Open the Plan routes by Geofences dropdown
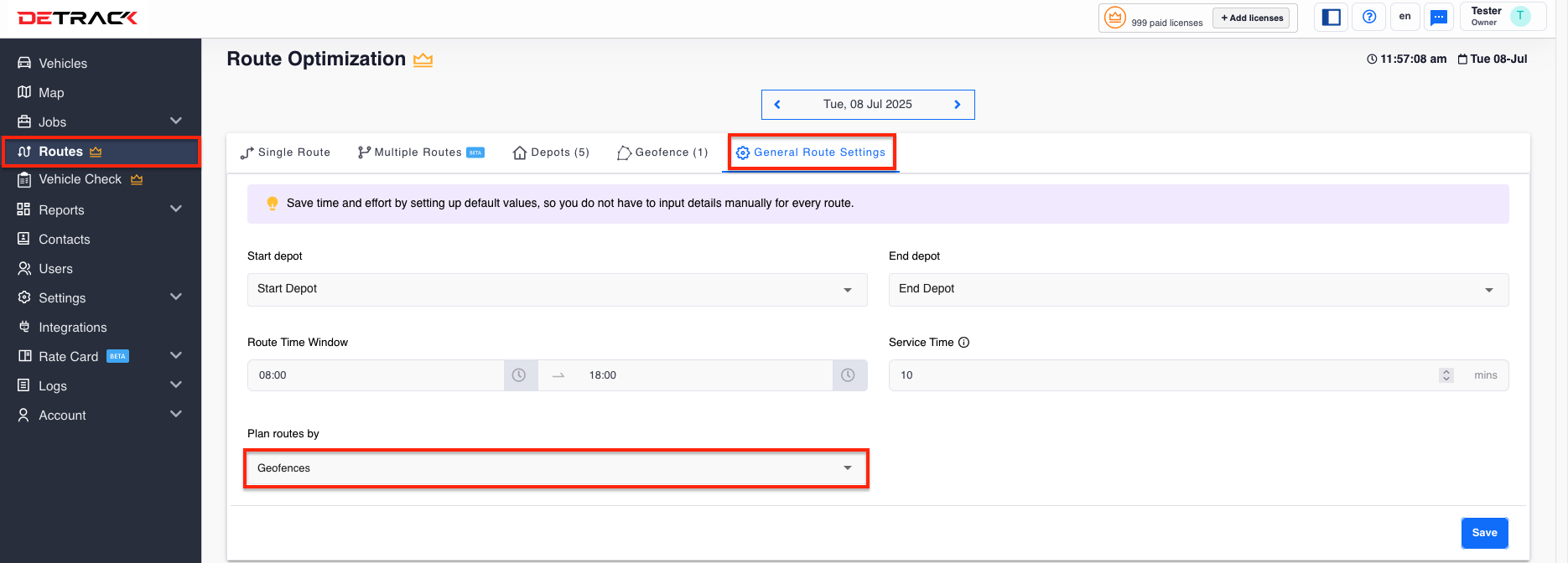Image resolution: width=1568 pixels, height=563 pixels. coord(557,468)
